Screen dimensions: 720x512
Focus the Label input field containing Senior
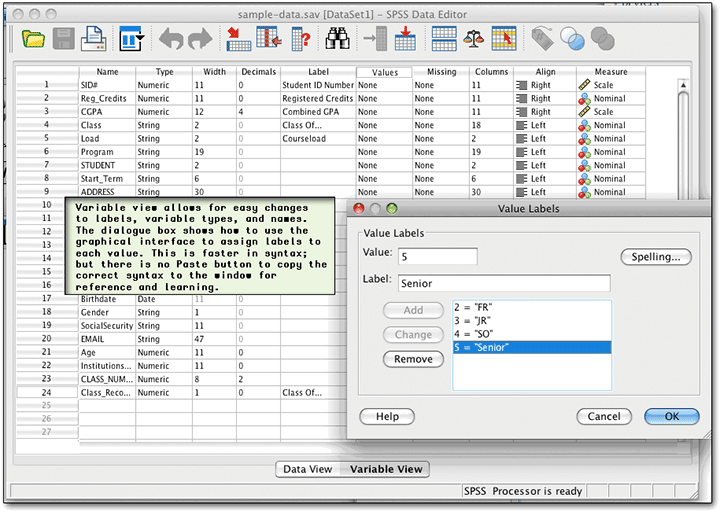504,283
